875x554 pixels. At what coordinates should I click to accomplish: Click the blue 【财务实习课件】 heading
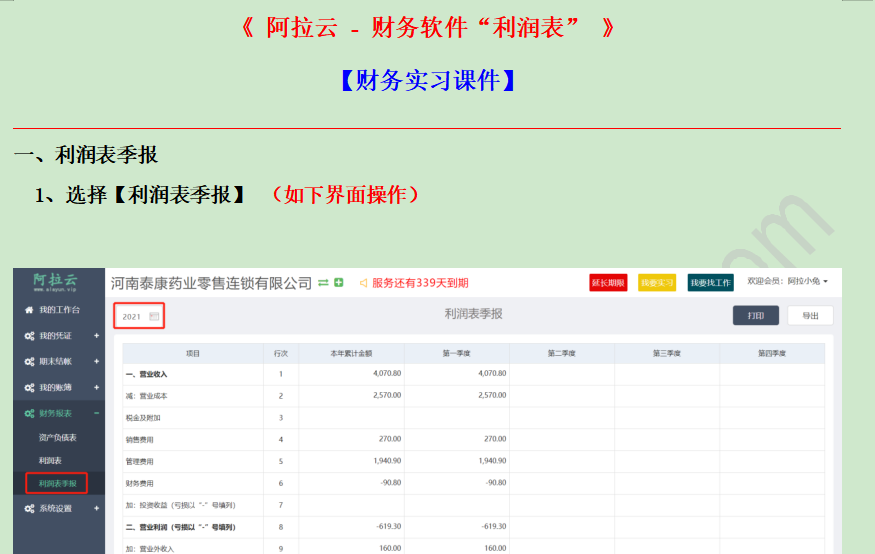click(x=428, y=80)
